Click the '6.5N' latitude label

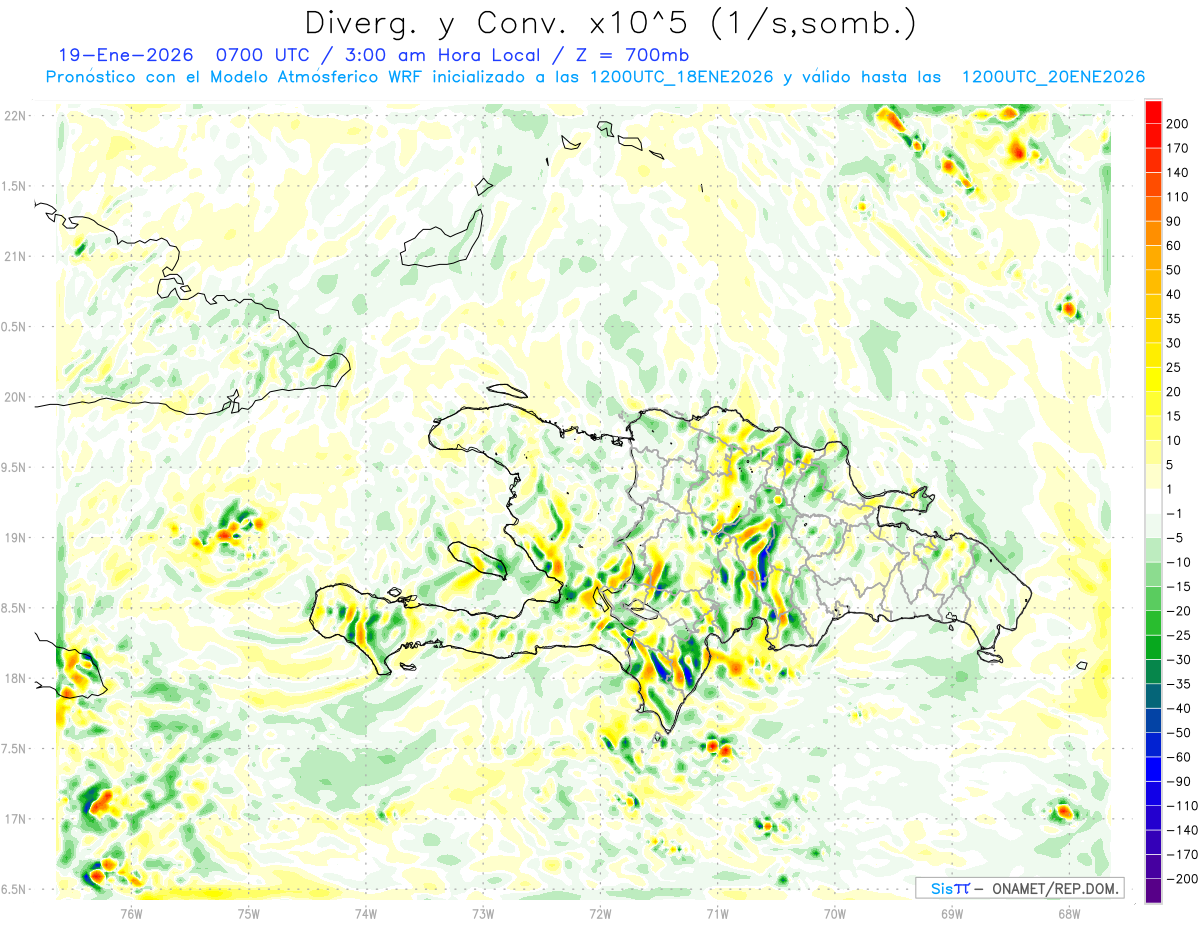pos(13,889)
